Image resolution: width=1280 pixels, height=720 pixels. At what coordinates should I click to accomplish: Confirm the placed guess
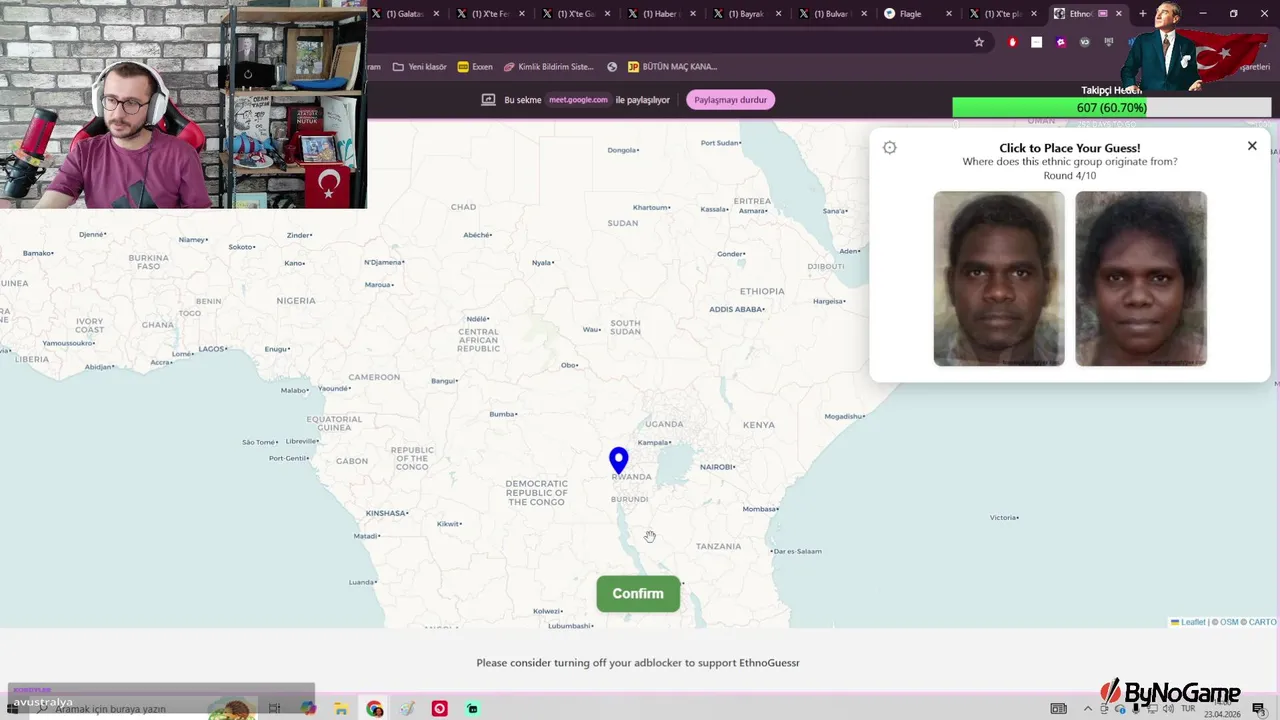[638, 594]
